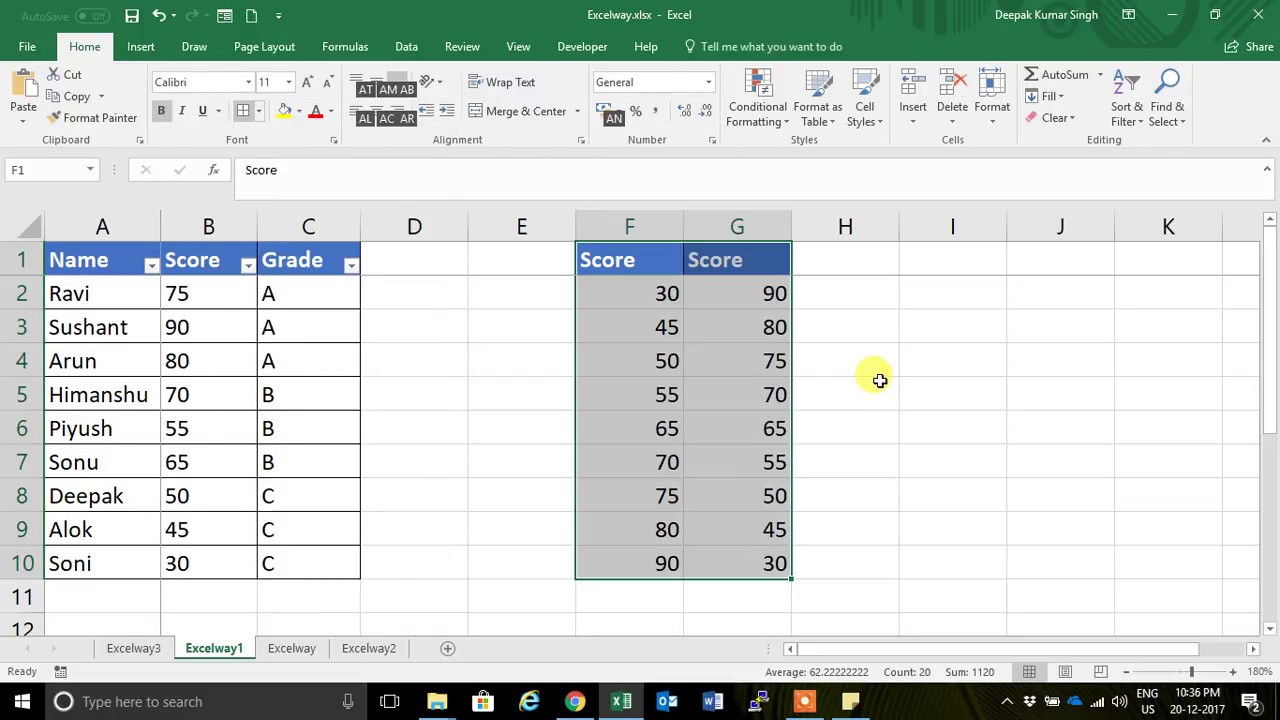Select the Format Painter tool

coord(92,118)
